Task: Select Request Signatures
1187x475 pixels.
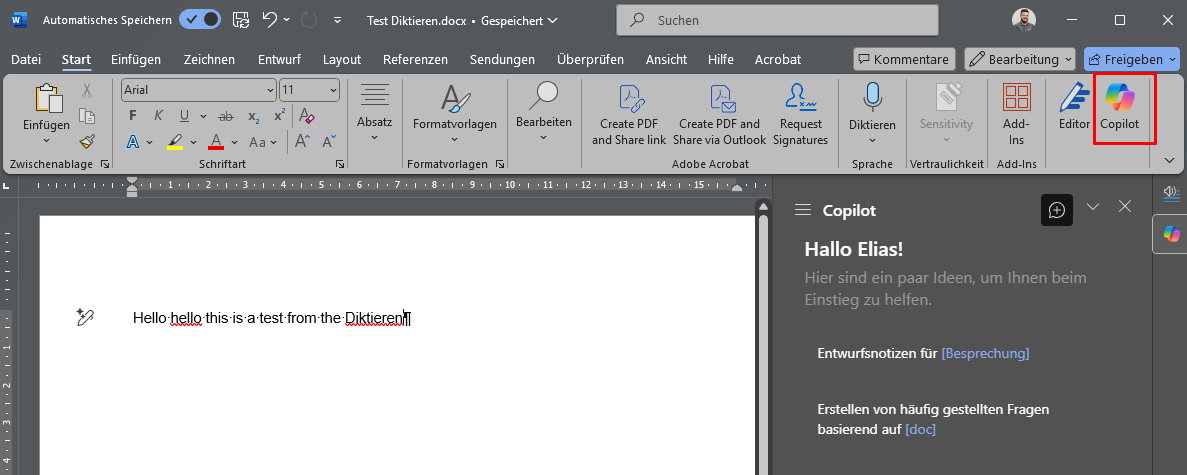Action: click(801, 115)
